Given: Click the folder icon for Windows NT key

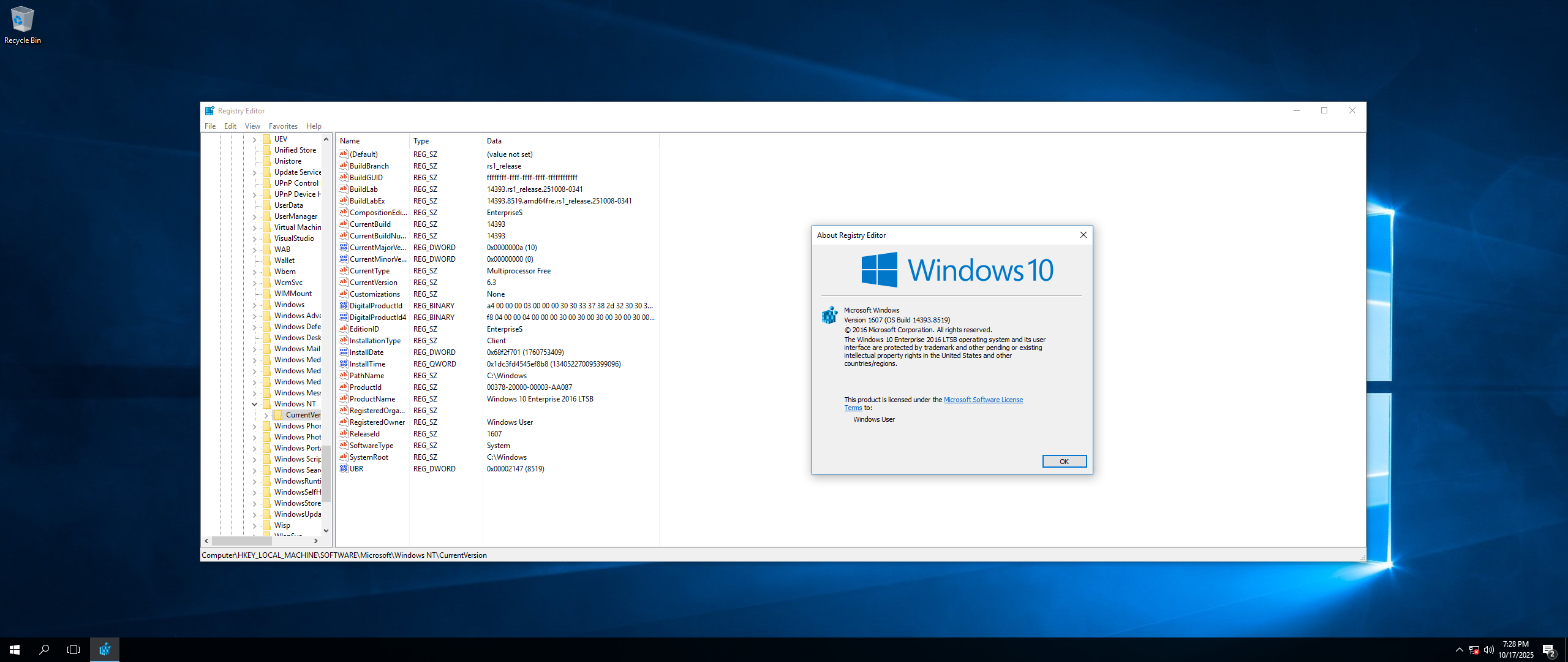Looking at the screenshot, I should point(266,404).
